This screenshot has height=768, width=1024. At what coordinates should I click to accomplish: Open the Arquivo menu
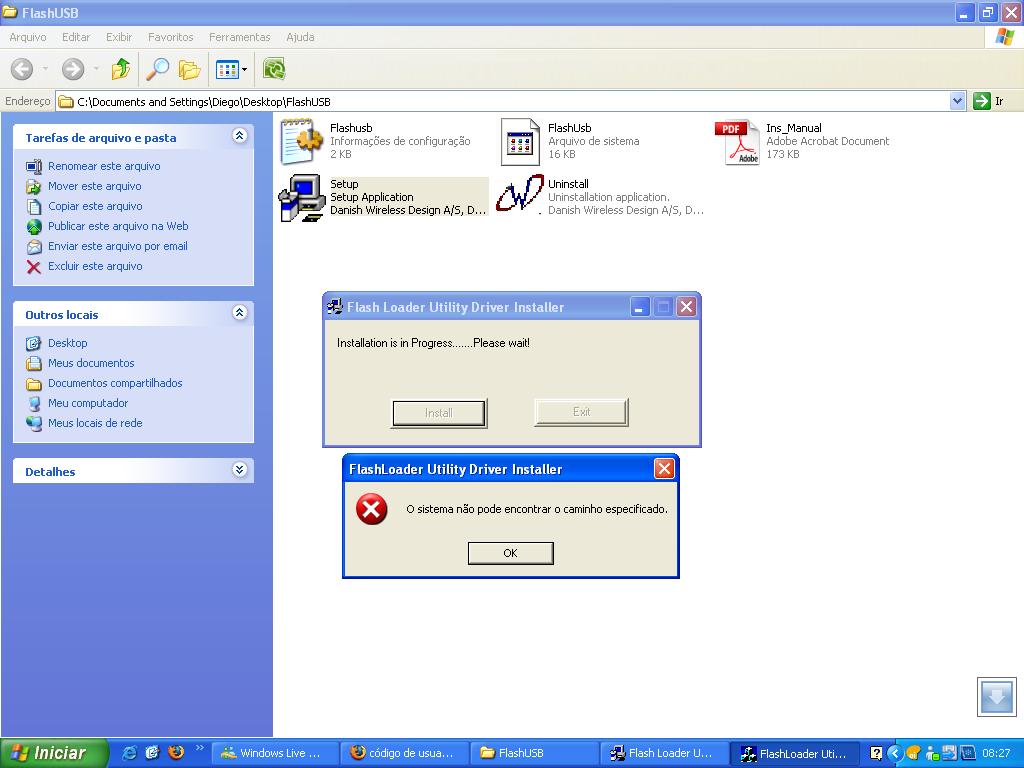pos(27,37)
